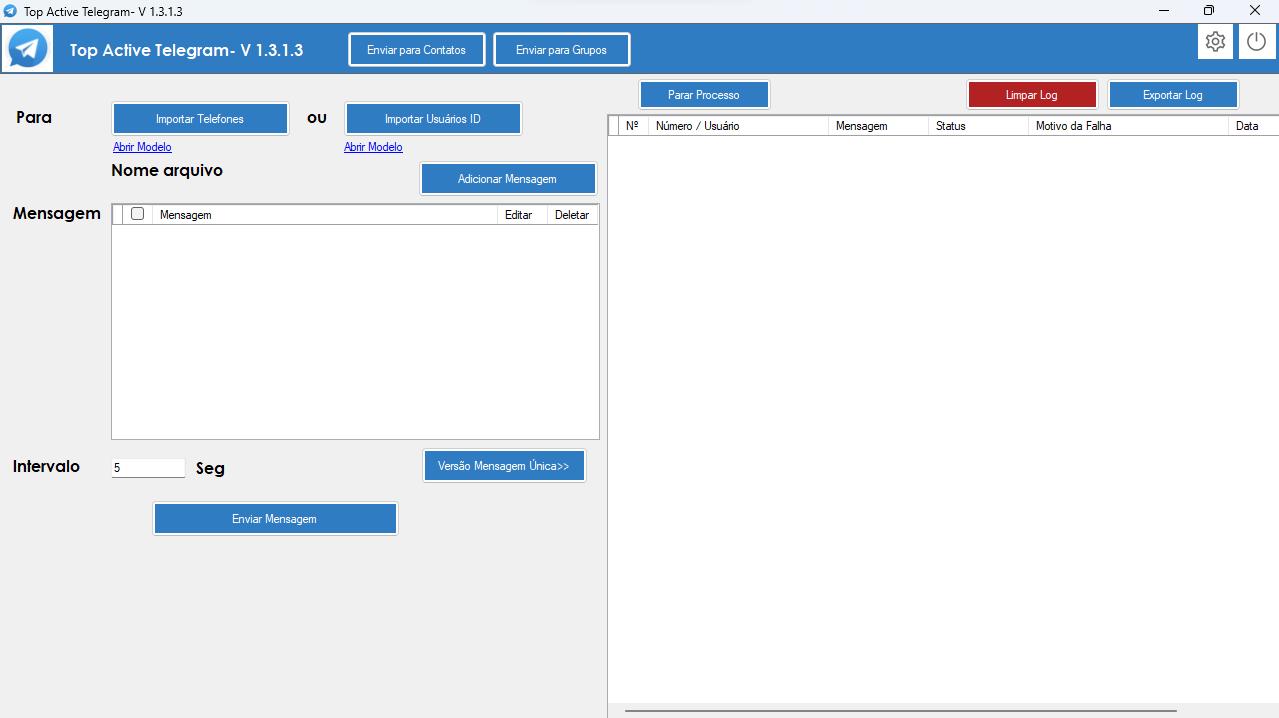This screenshot has height=718, width=1279.
Task: Click the red Limpar Log button
Action: pyautogui.click(x=1032, y=95)
